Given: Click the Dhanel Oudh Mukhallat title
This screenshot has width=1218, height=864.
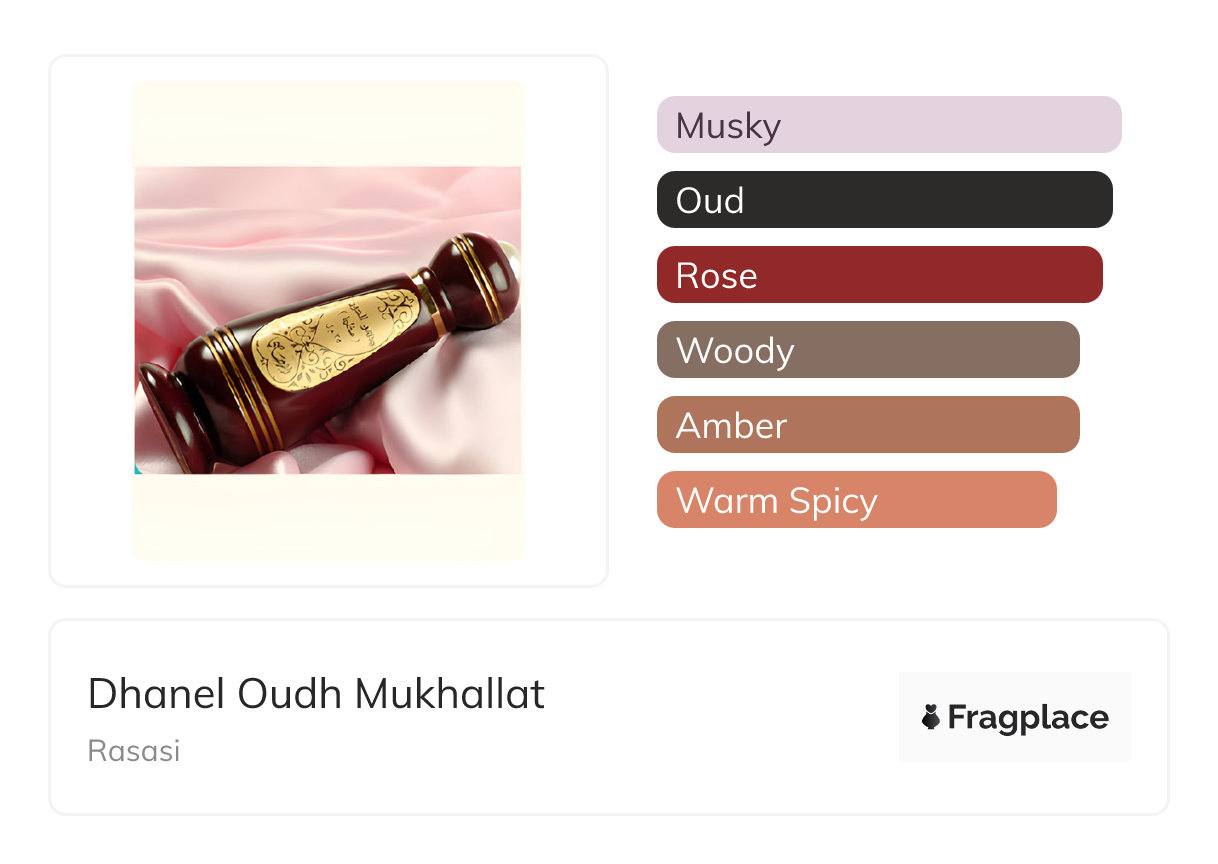Looking at the screenshot, I should pos(316,694).
